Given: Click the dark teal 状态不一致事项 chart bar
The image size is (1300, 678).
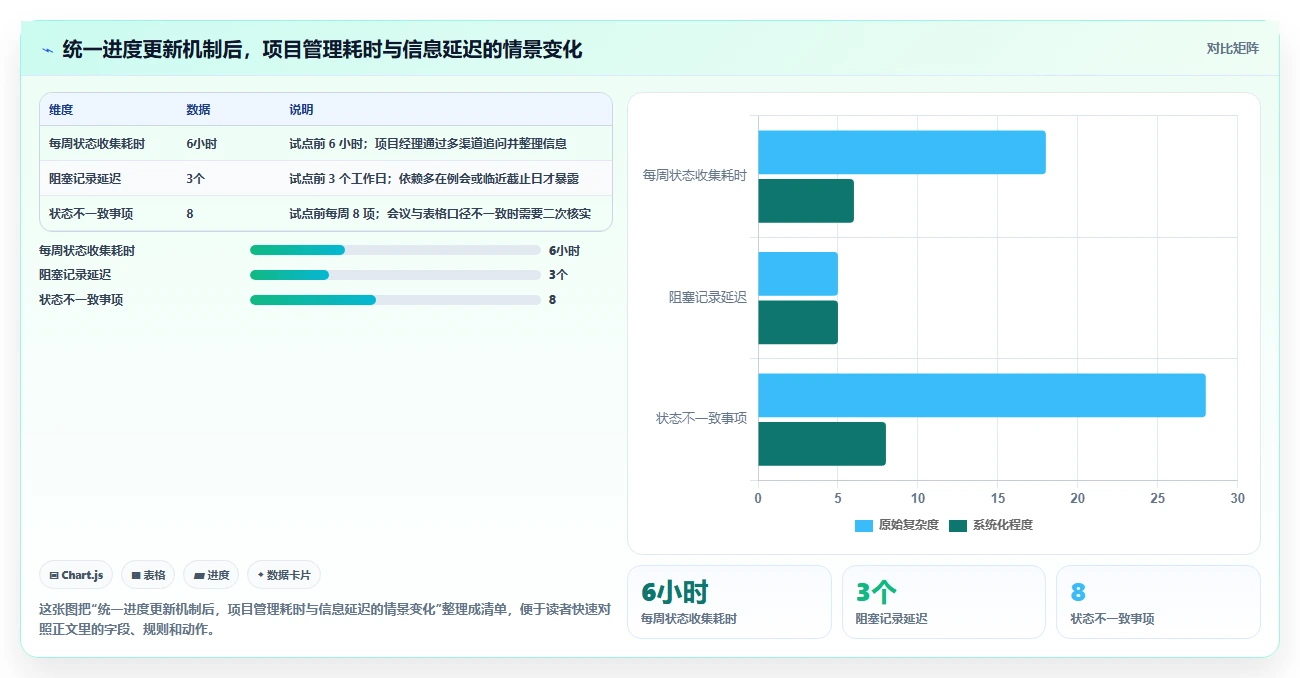Looking at the screenshot, I should (822, 443).
